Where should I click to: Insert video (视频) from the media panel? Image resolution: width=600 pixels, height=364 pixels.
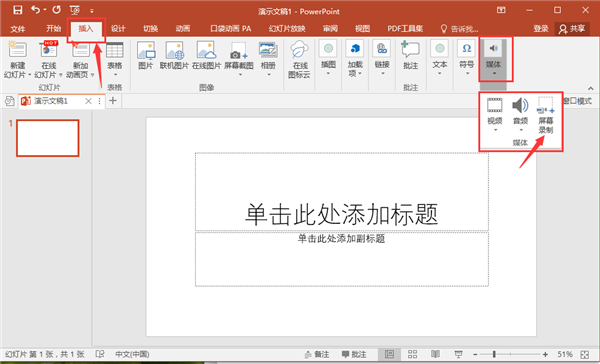[494, 114]
